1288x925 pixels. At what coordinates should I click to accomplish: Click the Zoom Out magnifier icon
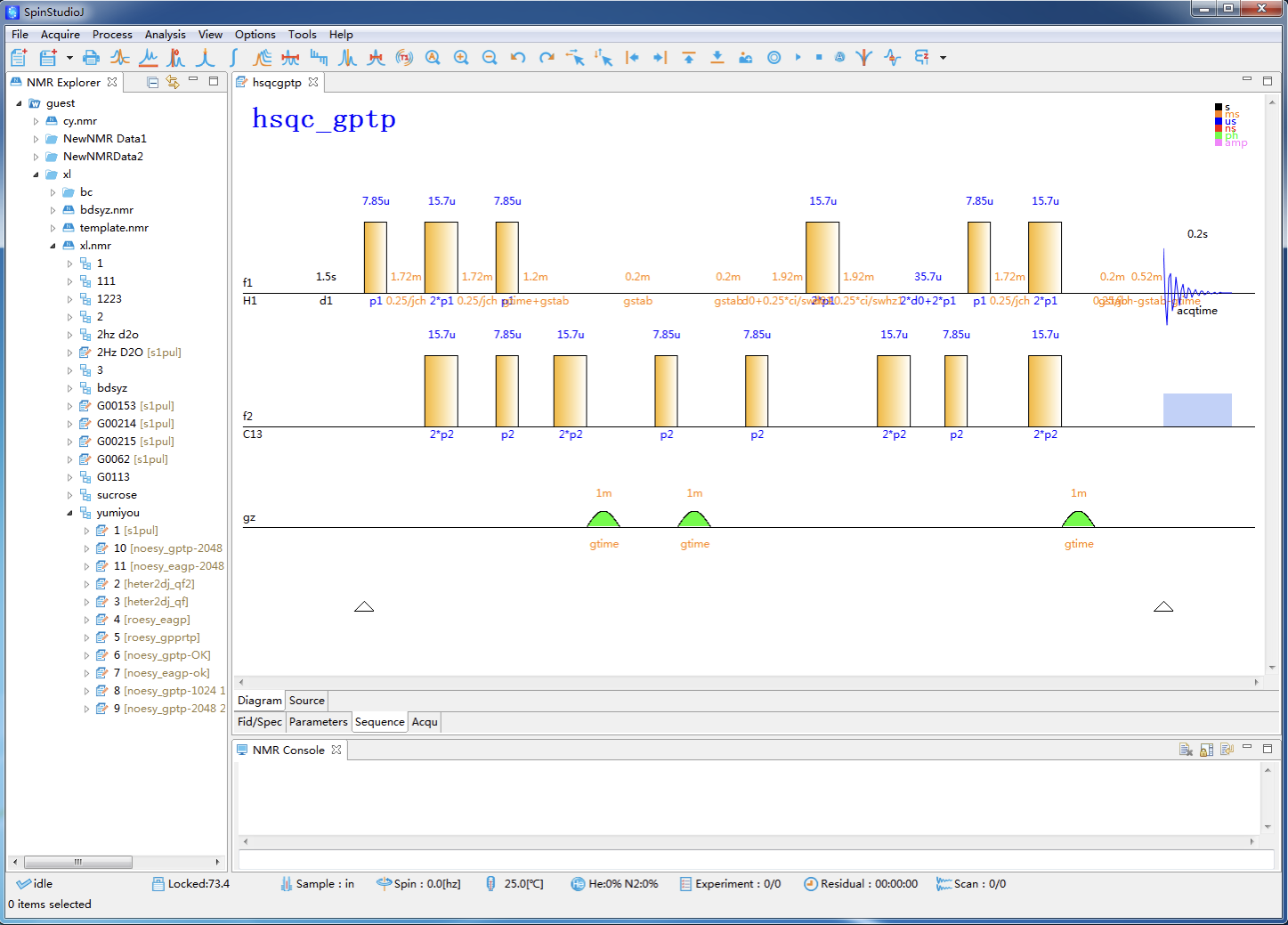(490, 58)
